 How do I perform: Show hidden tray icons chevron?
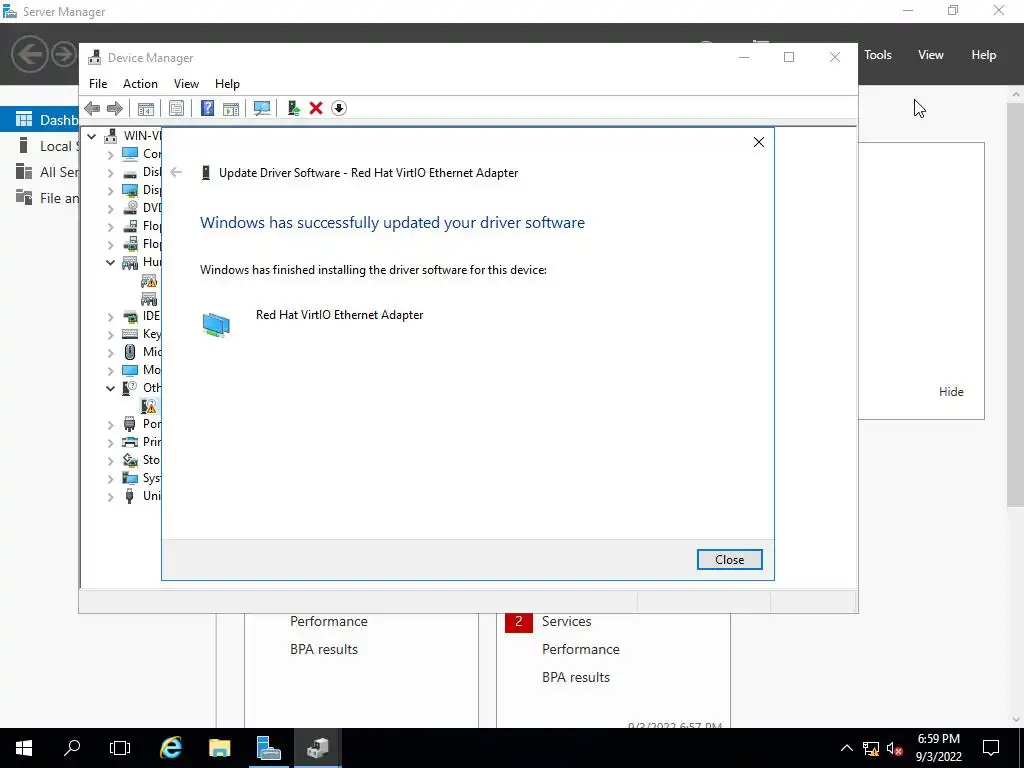pos(846,748)
